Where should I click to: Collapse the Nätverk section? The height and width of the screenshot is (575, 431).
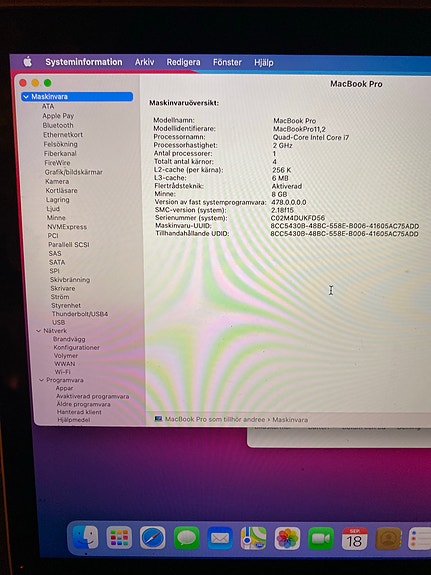(38, 331)
